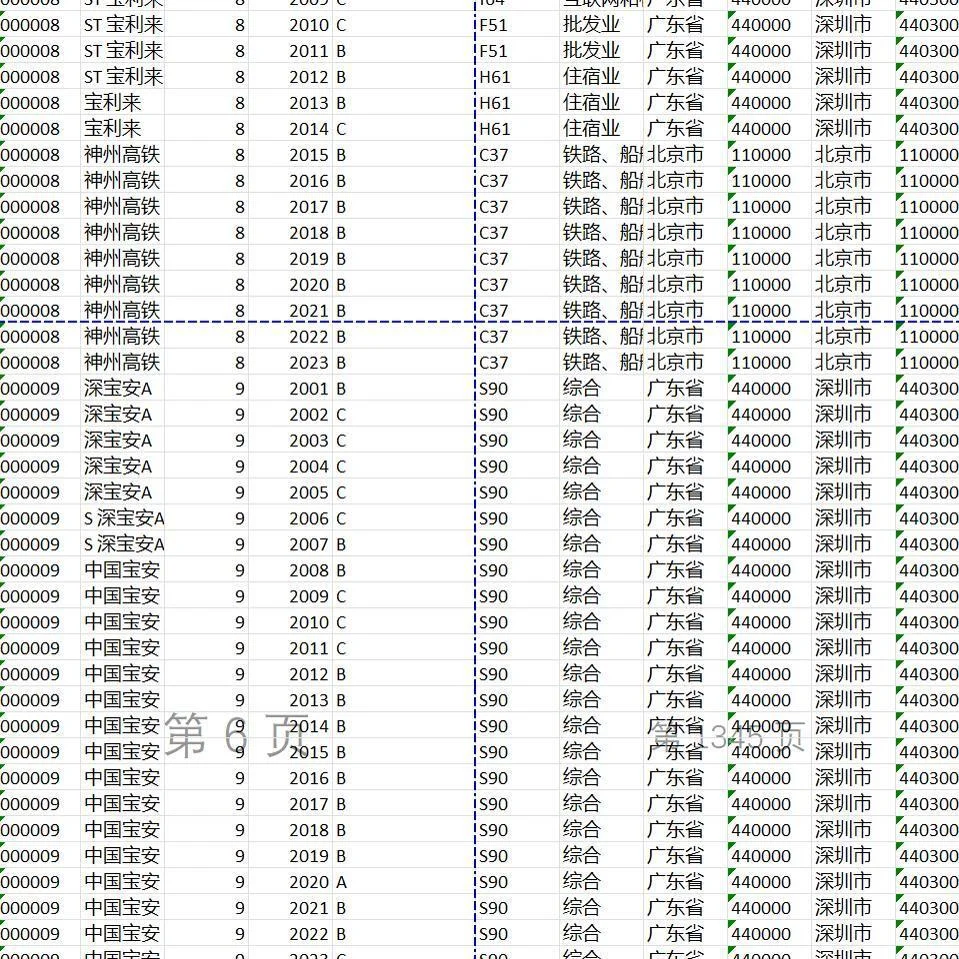Screen dimensions: 959x959
Task: Select the year 2020 cell of 中国宝安
Action: 291,882
